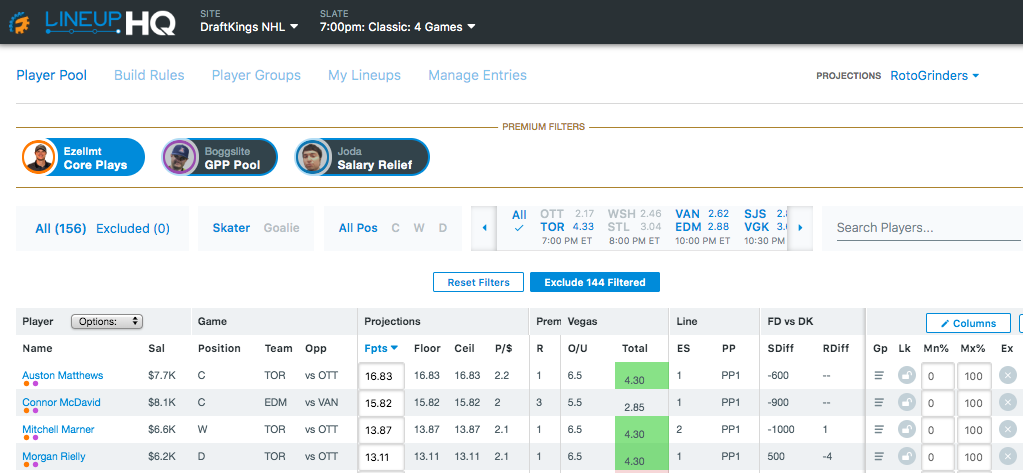Viewport: 1023px width, 473px height.
Task: Select All games filter
Action: pos(519,221)
